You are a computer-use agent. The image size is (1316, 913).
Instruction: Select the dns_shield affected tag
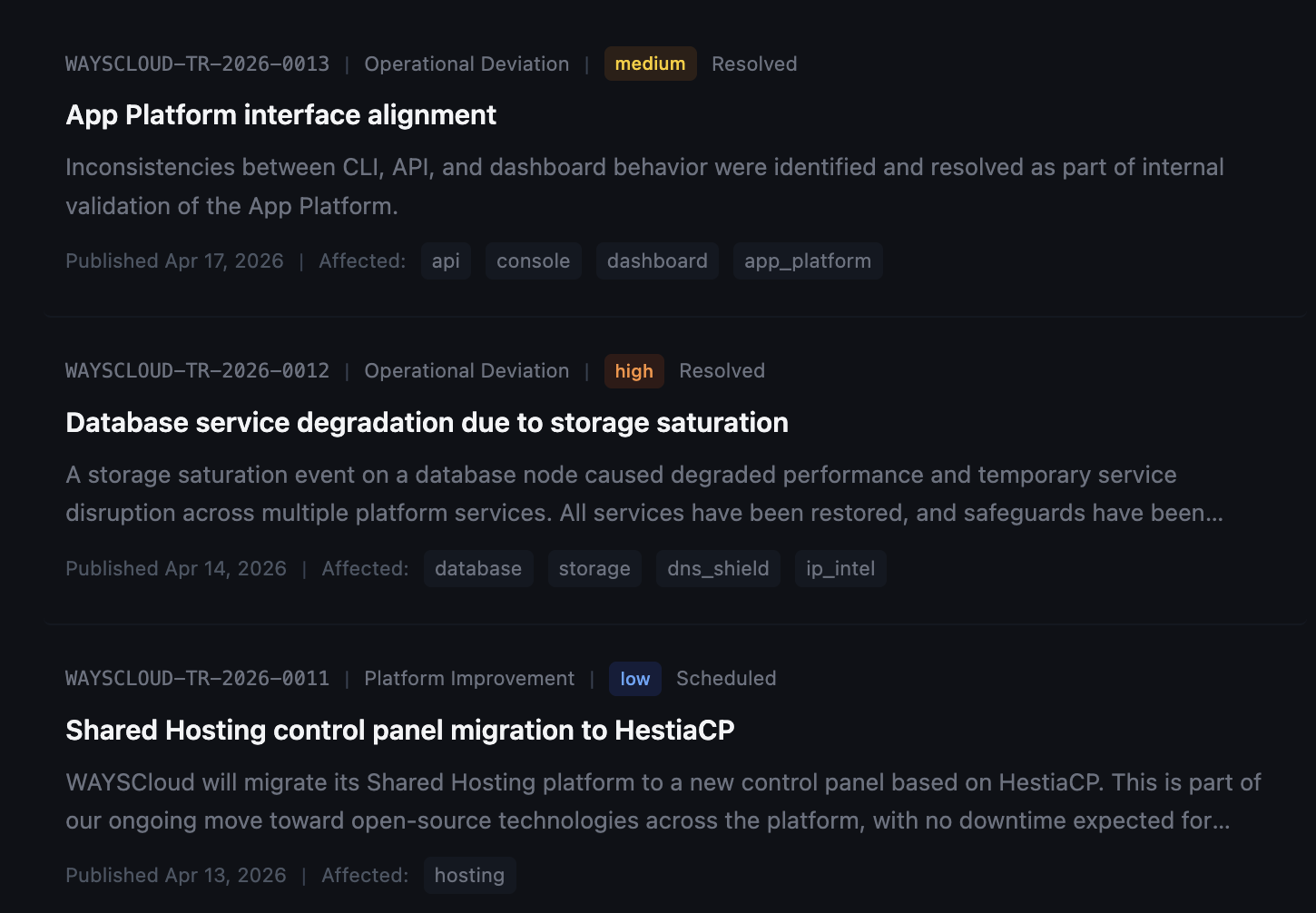[717, 568]
